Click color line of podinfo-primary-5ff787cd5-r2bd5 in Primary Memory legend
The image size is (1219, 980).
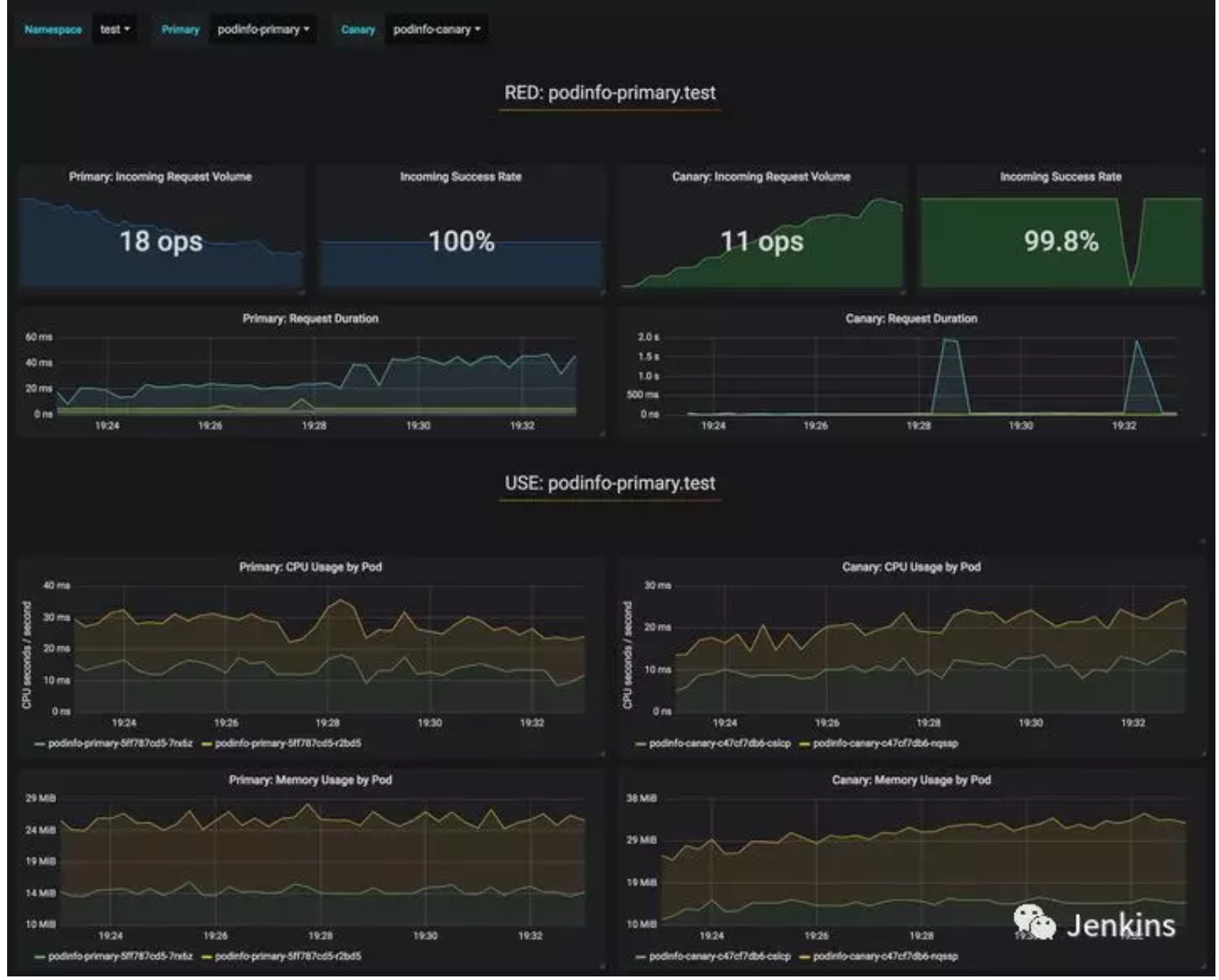tap(207, 958)
